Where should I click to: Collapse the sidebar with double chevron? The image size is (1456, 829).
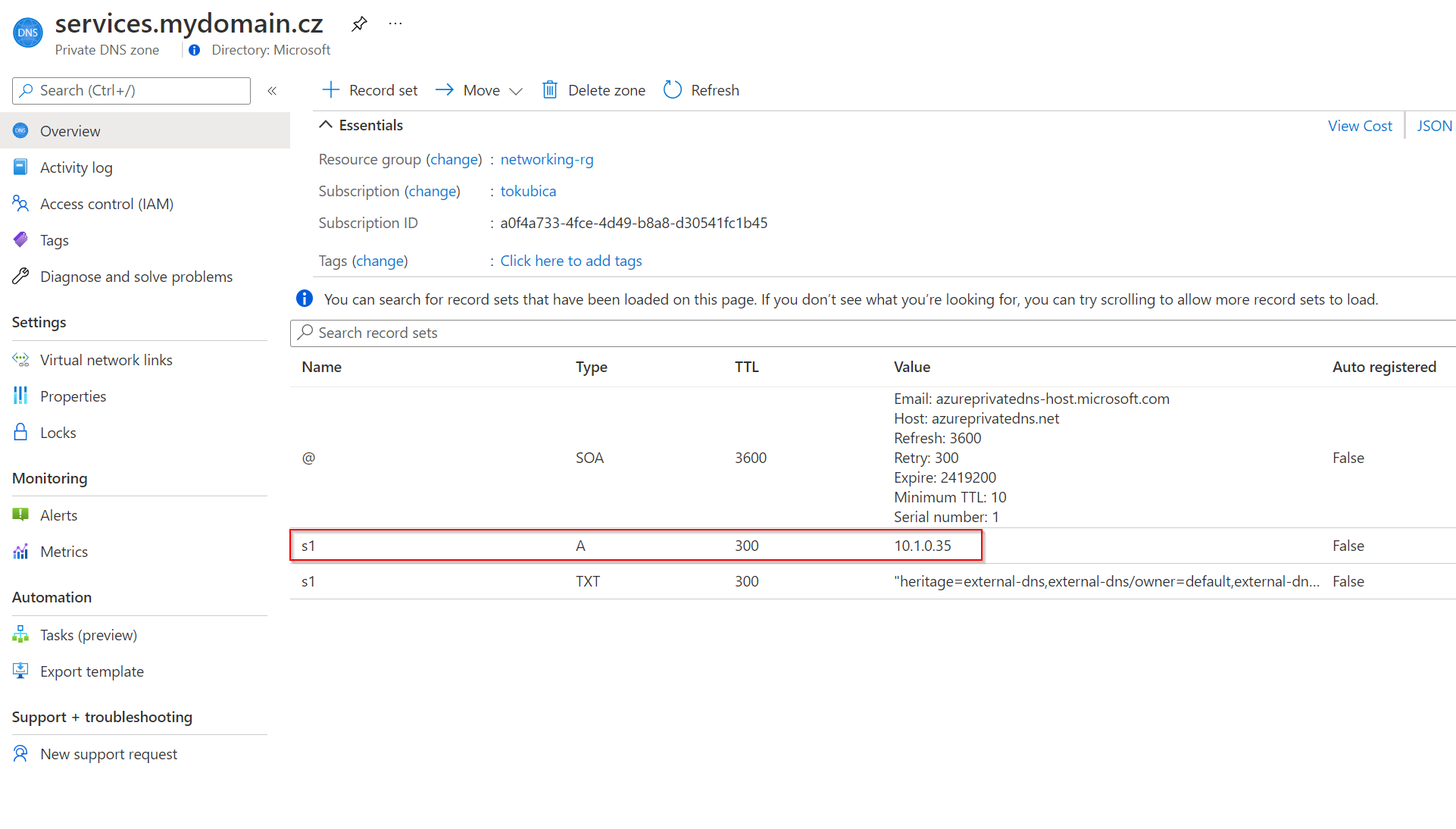click(272, 91)
